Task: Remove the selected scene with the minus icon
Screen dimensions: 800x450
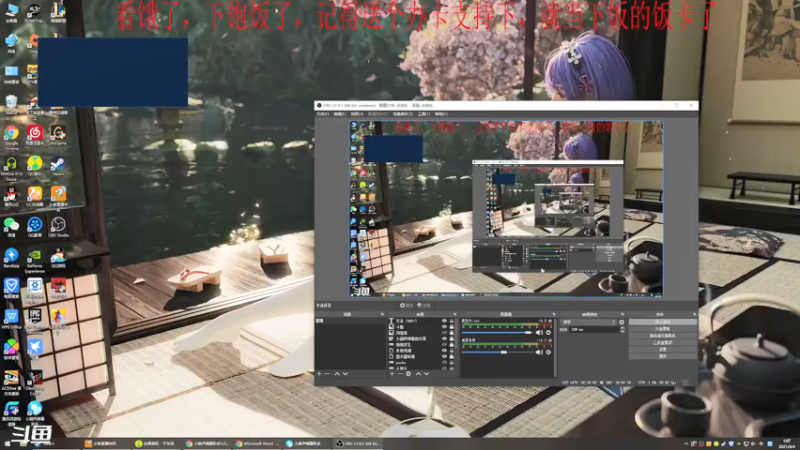Action: 328,374
